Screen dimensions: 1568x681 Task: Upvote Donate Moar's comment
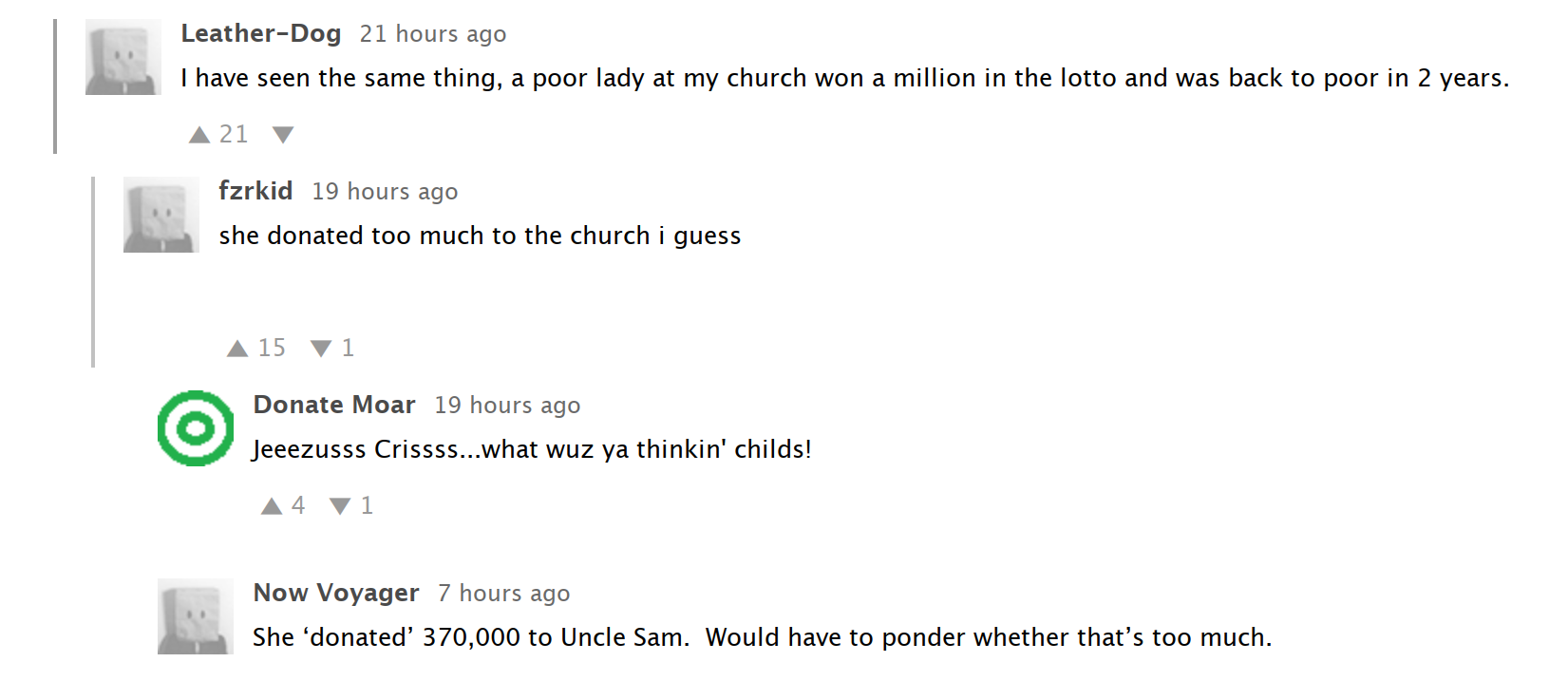(272, 506)
